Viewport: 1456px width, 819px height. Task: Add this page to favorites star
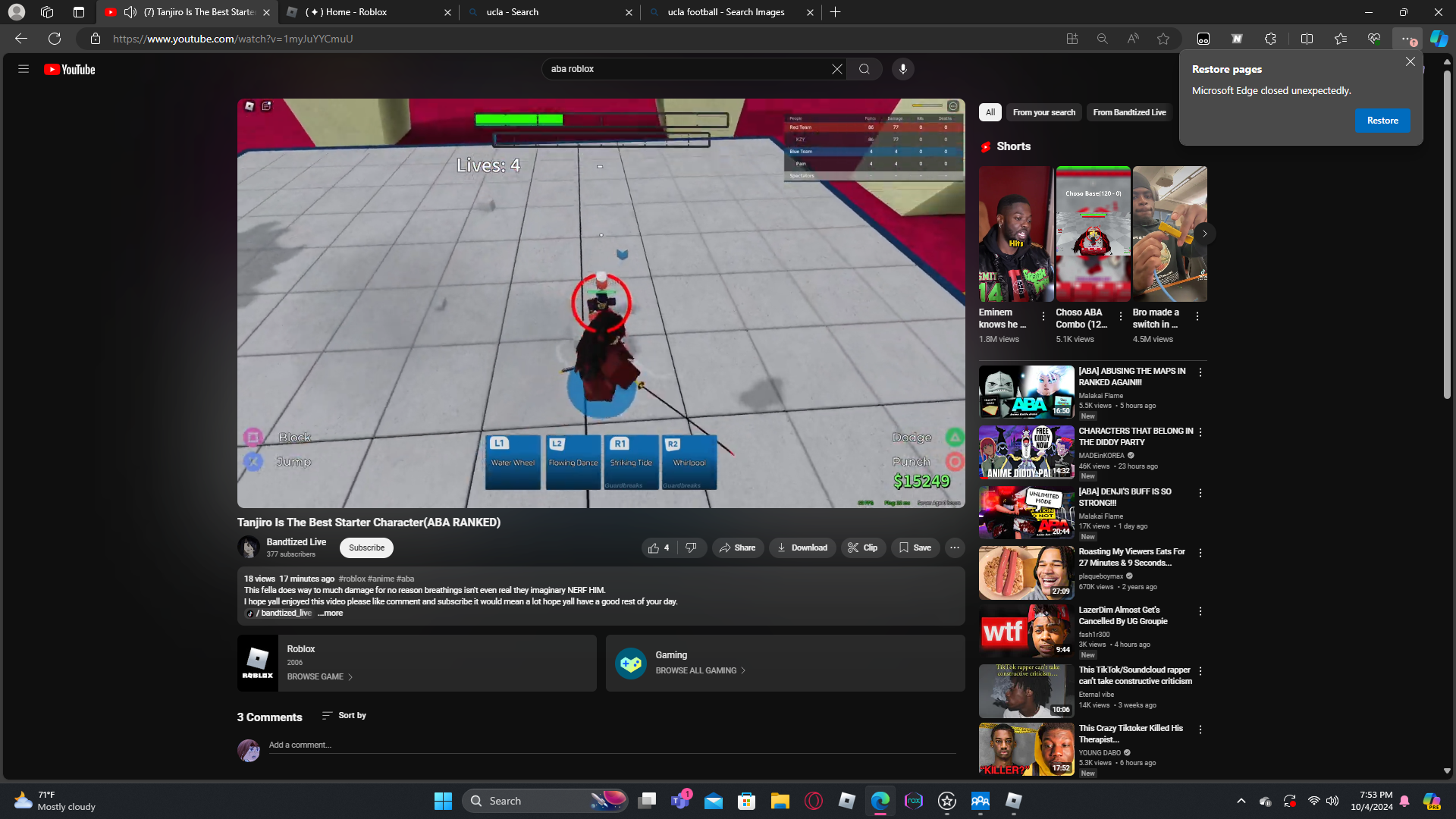[x=1163, y=39]
